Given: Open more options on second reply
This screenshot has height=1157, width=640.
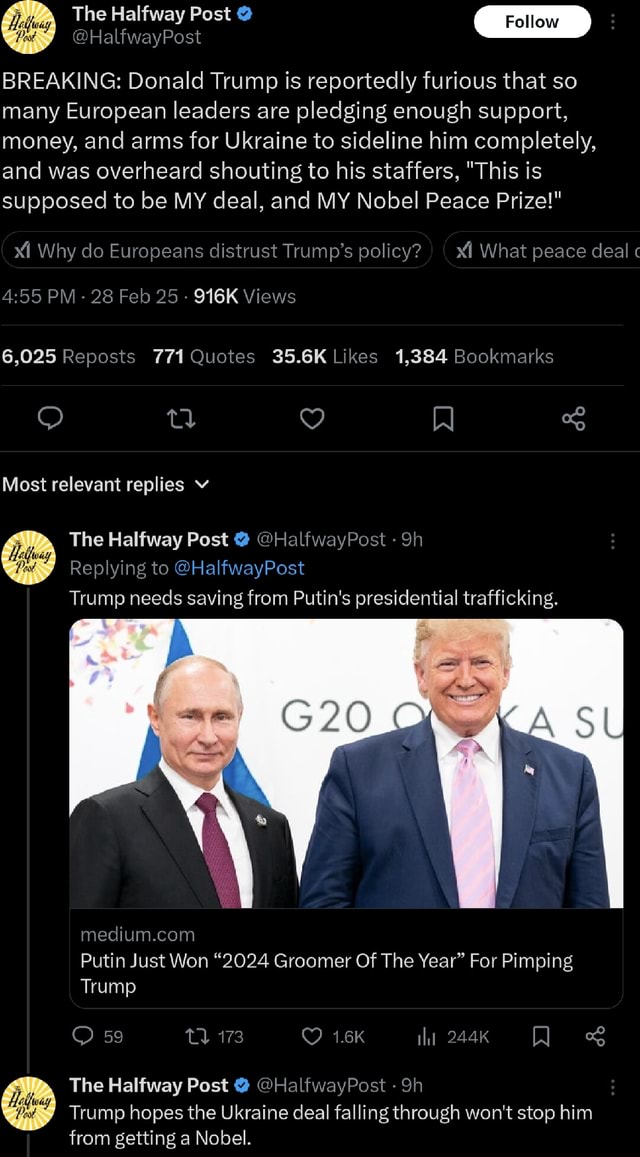Looking at the screenshot, I should [x=612, y=1086].
